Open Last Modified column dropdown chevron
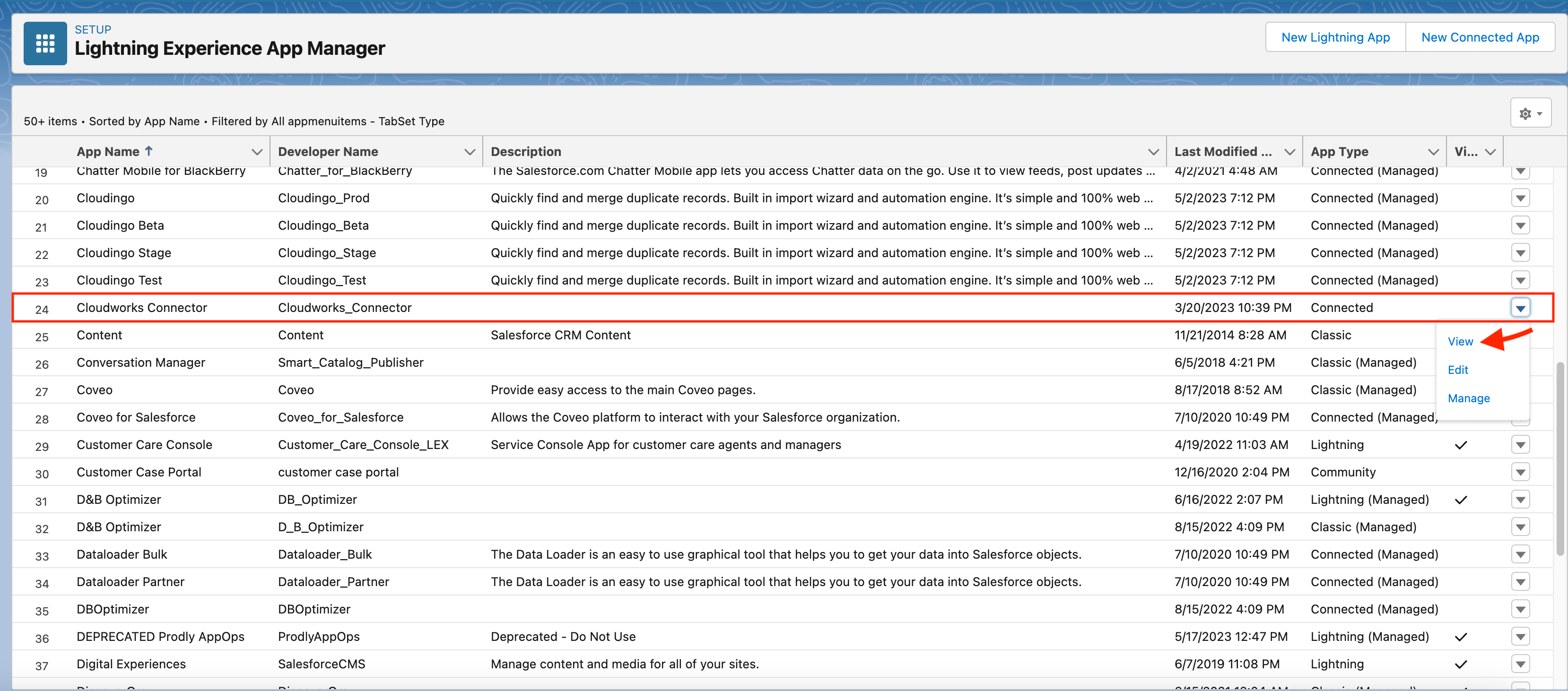Viewport: 1568px width, 691px height. tap(1289, 151)
